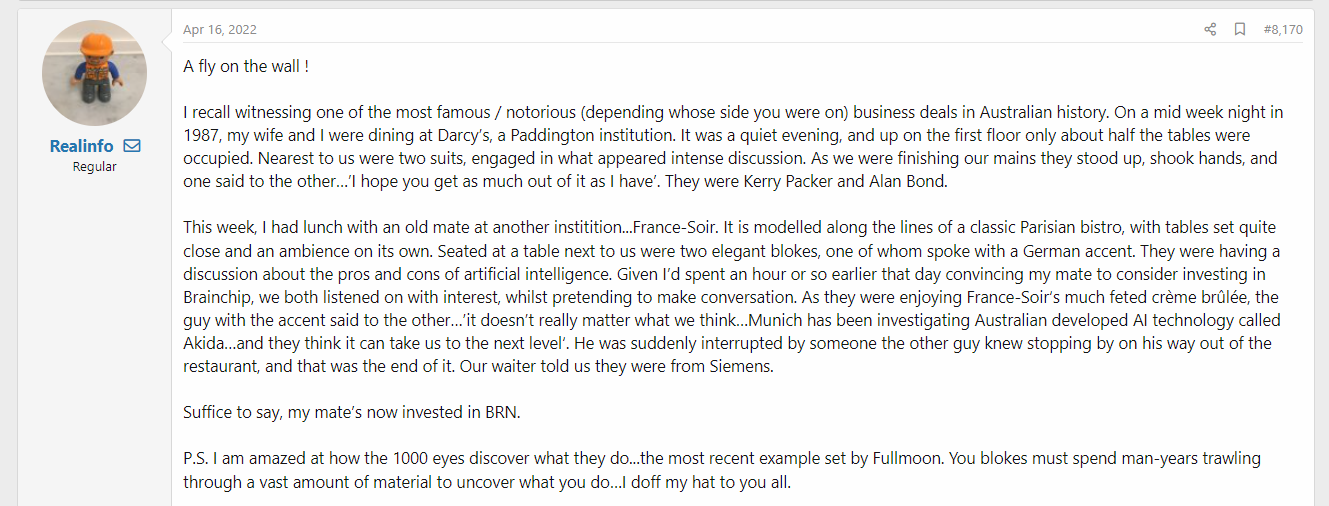Bookmark this post using the bookmark icon

(x=1240, y=30)
